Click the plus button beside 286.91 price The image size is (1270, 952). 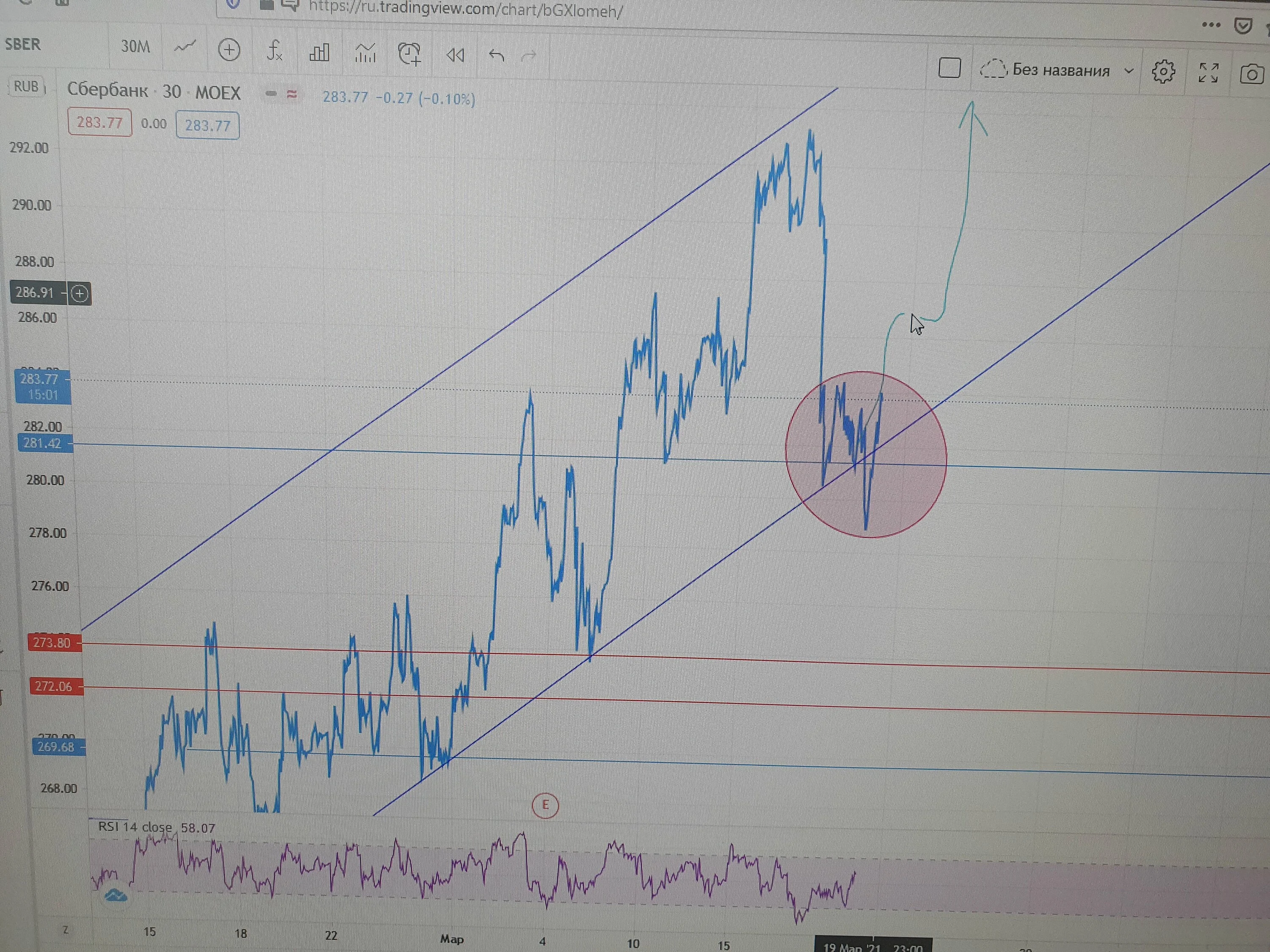[80, 294]
